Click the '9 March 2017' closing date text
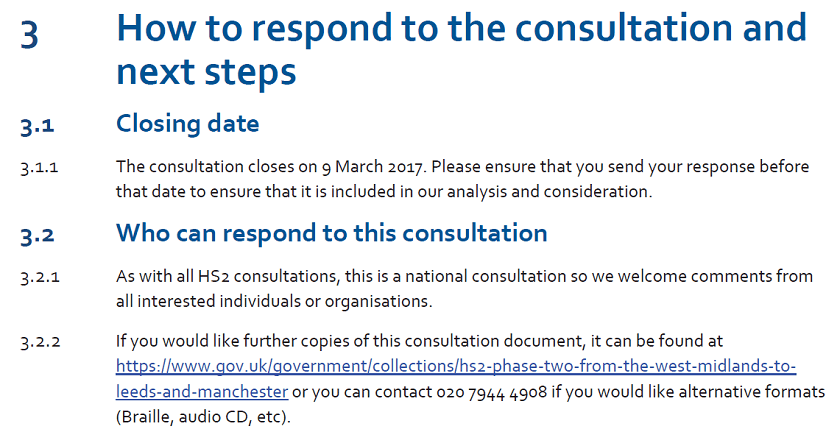Image resolution: width=840 pixels, height=432 pixels. [x=372, y=167]
